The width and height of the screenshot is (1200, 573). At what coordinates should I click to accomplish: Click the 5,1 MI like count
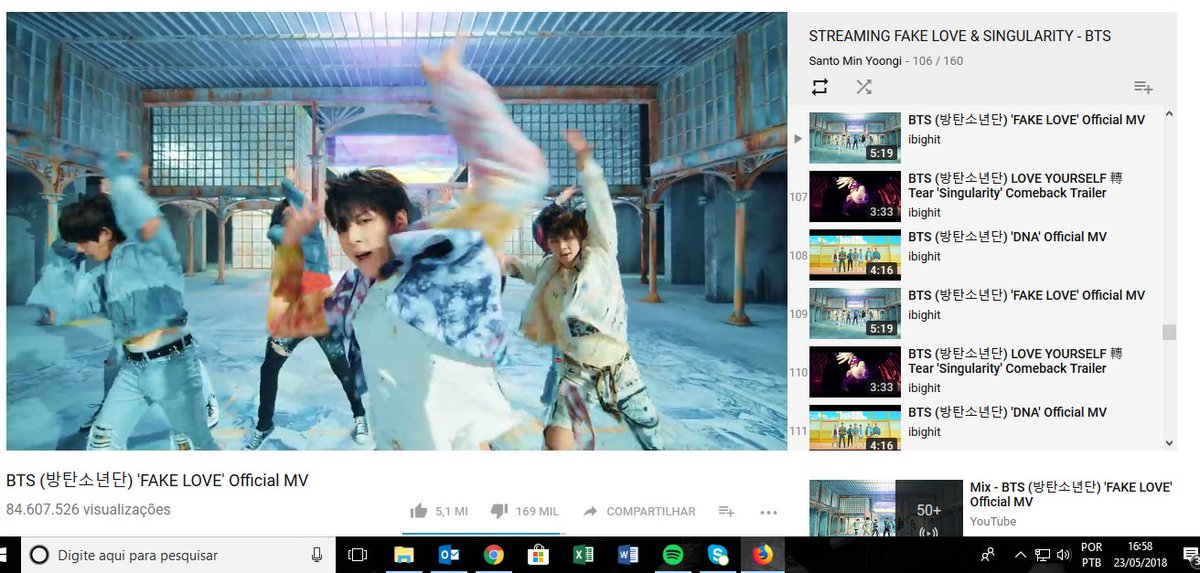point(451,512)
